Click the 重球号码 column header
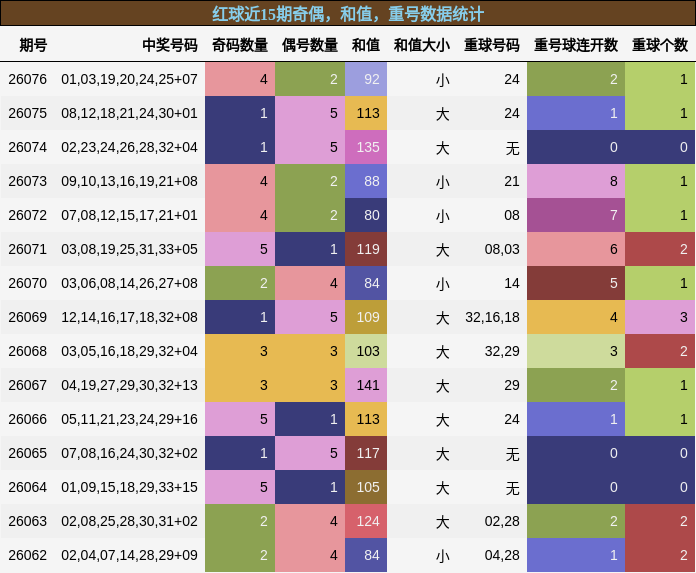696x573 pixels. point(492,45)
